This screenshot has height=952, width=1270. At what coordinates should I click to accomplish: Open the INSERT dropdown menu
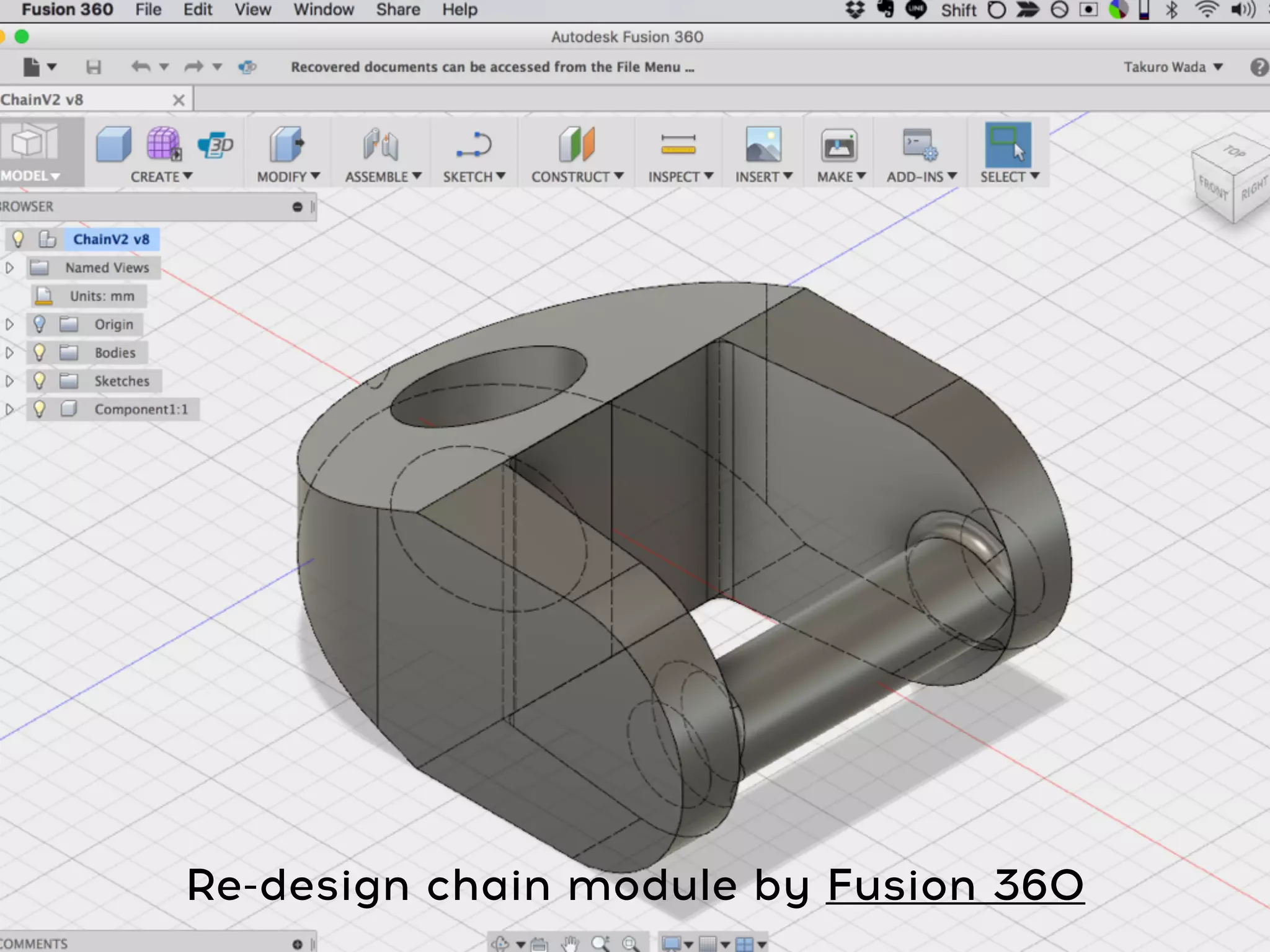[764, 177]
